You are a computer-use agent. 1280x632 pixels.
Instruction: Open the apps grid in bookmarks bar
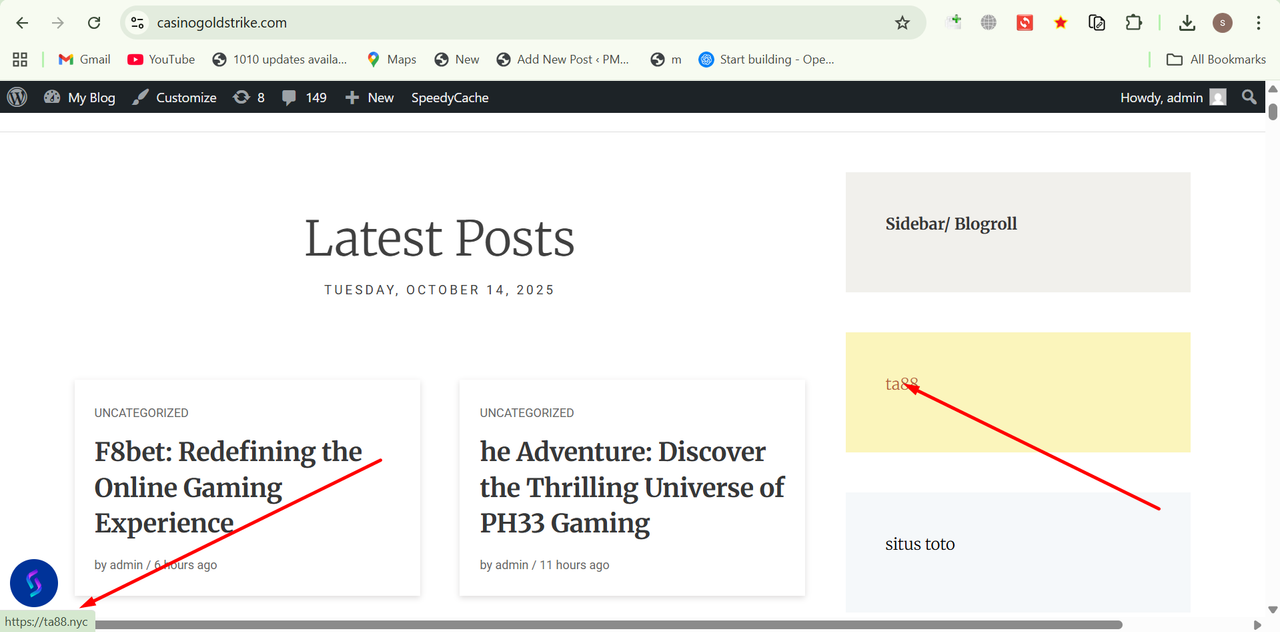coord(20,59)
